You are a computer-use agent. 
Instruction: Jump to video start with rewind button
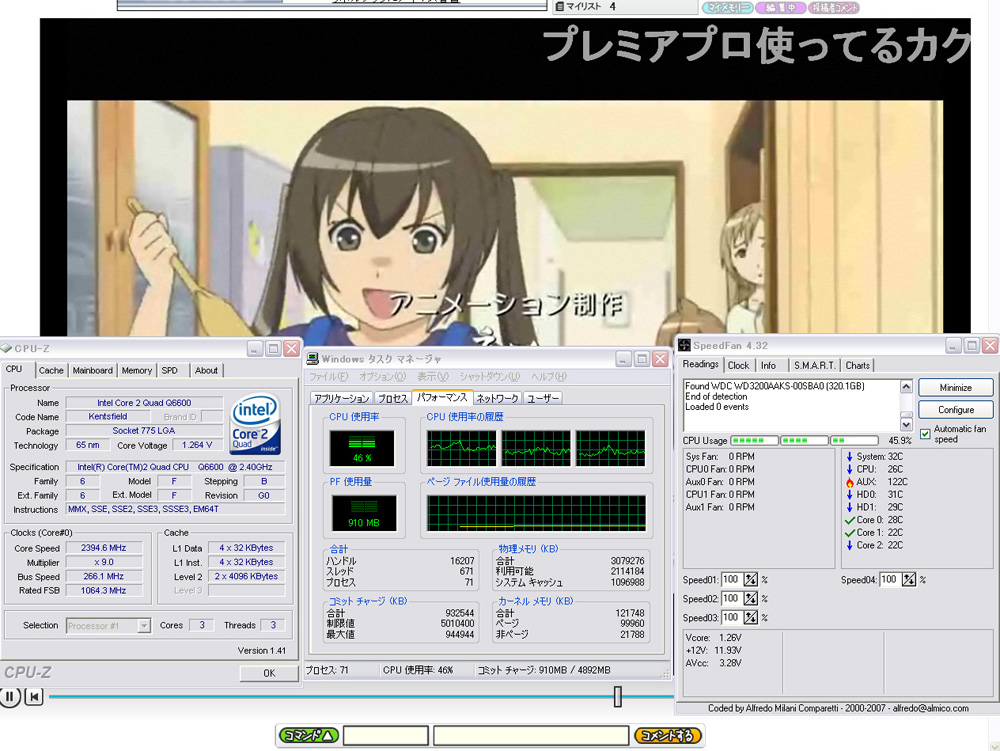(34, 697)
